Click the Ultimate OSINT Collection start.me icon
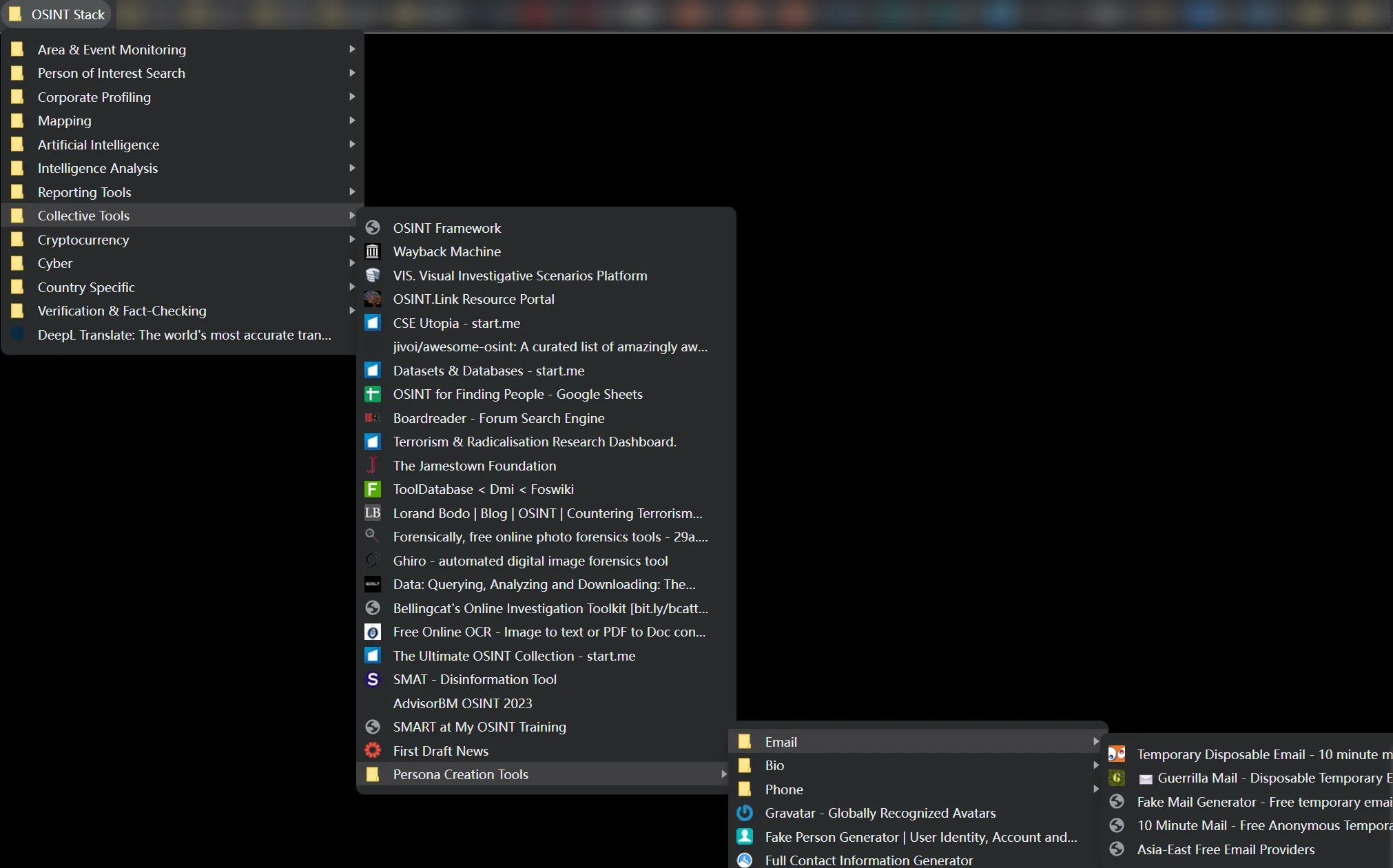Image resolution: width=1393 pixels, height=868 pixels. pyautogui.click(x=373, y=655)
